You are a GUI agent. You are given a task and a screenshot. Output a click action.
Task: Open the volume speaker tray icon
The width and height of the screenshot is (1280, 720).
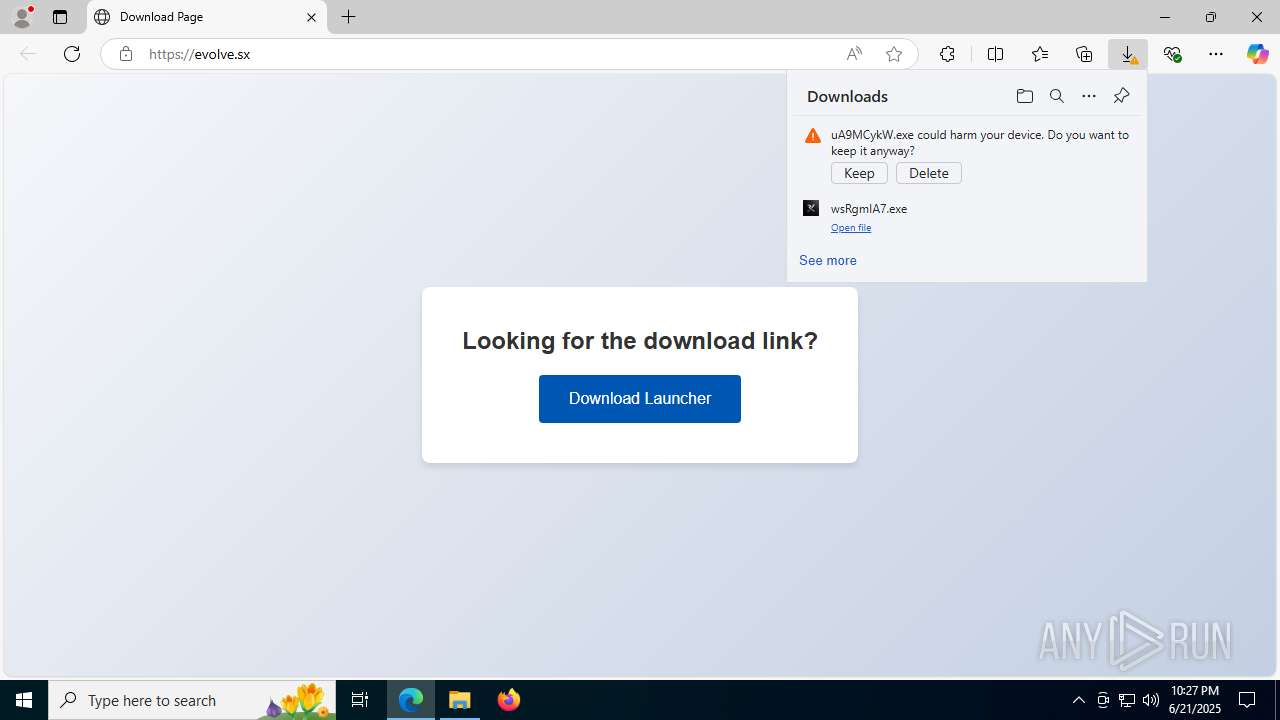(1151, 700)
